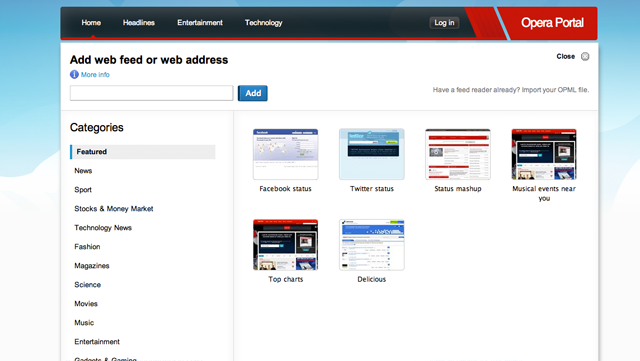Click the Top charts label
640x361 pixels.
tap(286, 279)
